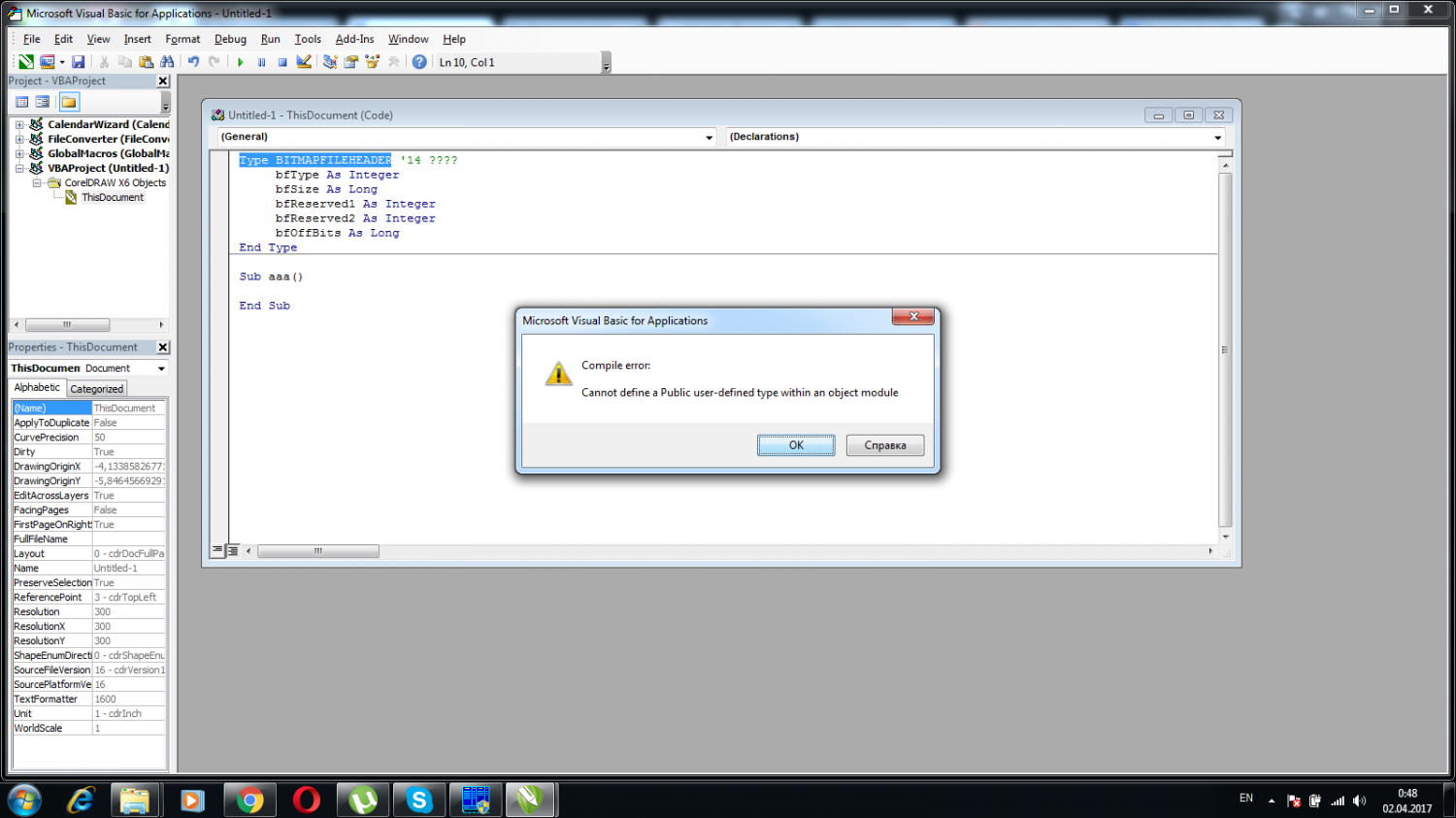
Task: Click the Справка help button
Action: tap(885, 445)
